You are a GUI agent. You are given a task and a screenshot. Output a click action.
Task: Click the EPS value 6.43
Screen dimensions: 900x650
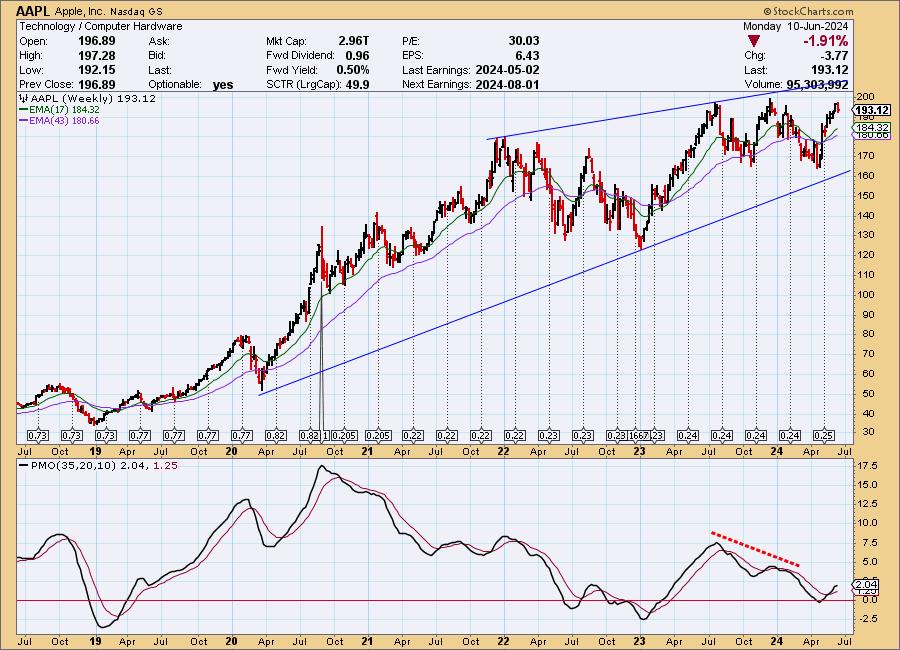pos(527,56)
